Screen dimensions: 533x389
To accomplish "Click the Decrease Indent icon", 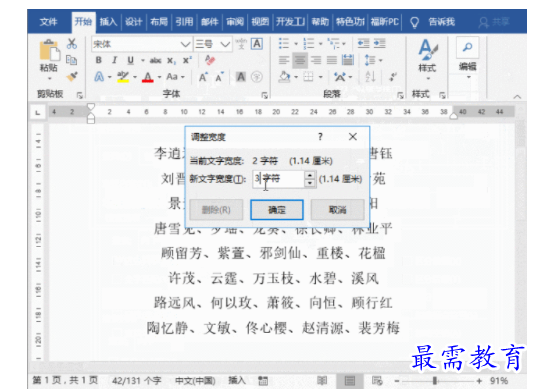I will 363,44.
